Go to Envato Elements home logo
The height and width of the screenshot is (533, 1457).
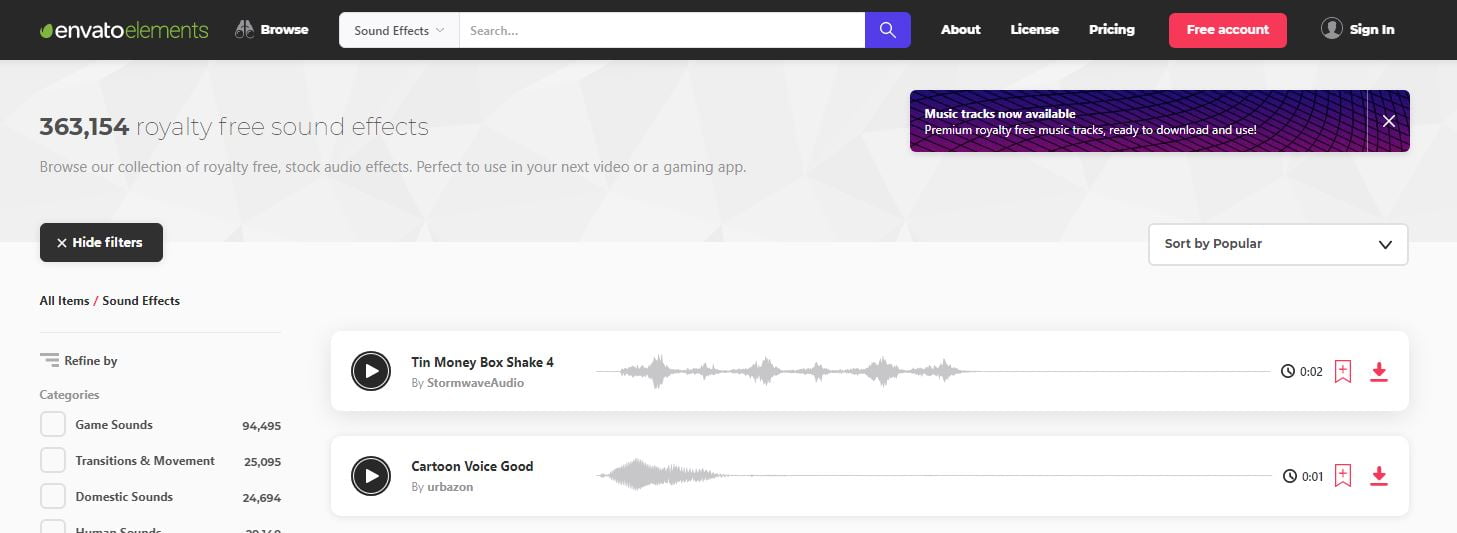[124, 30]
